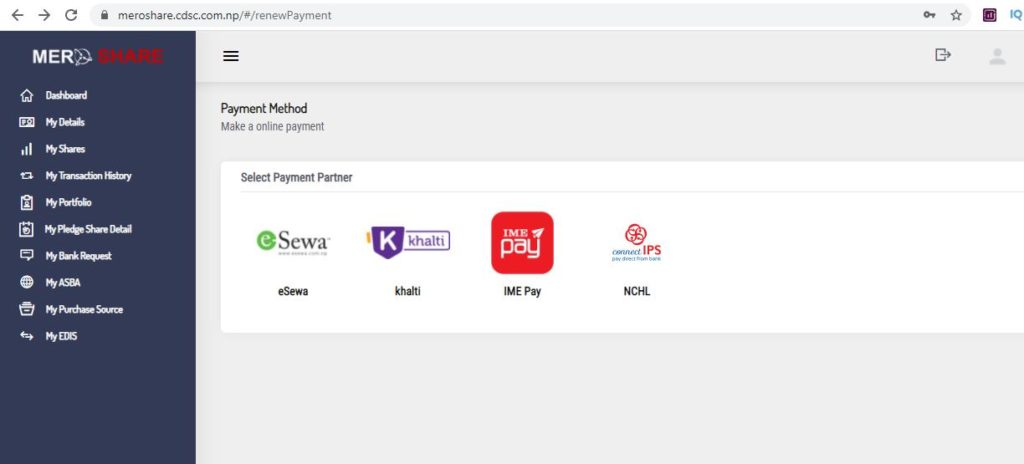Reload the page in browser
Screen dimensions: 1024x464
pyautogui.click(x=71, y=15)
